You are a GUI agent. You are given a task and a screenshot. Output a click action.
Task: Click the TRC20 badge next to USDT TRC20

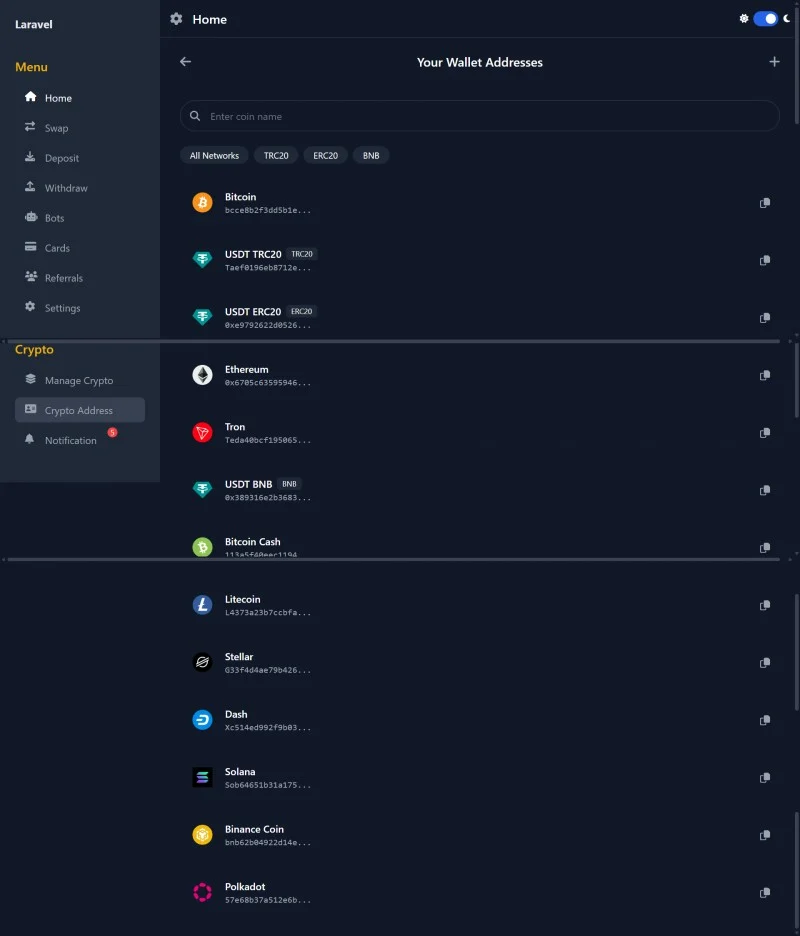(x=301, y=254)
